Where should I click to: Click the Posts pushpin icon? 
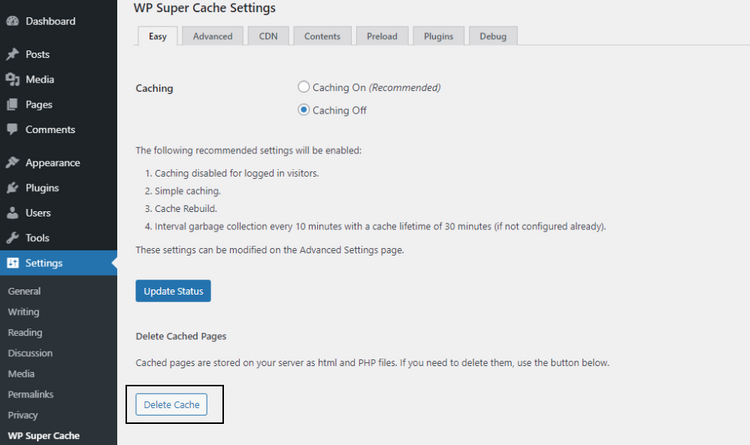click(x=12, y=54)
